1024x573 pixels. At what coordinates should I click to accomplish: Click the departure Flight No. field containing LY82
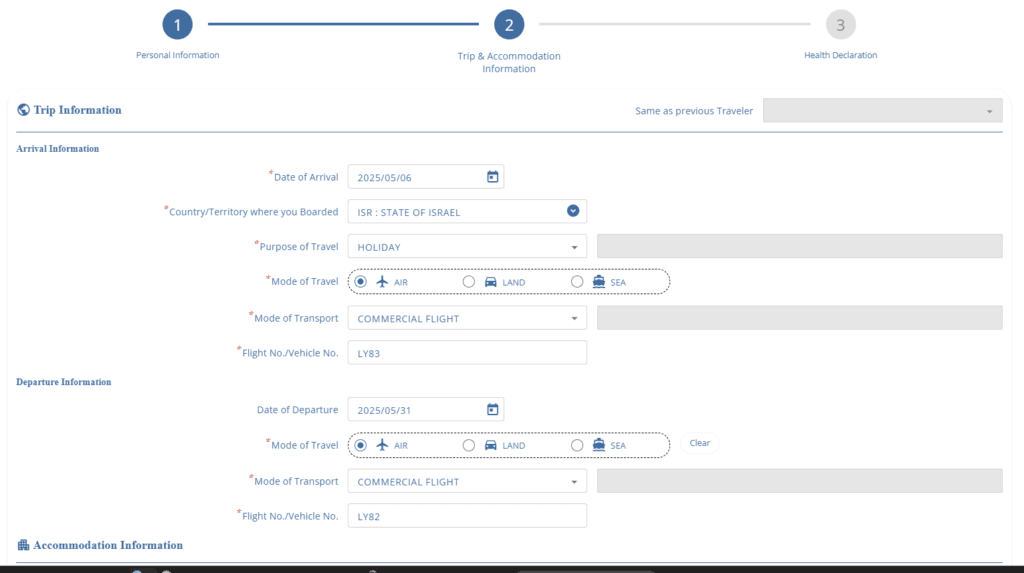467,516
